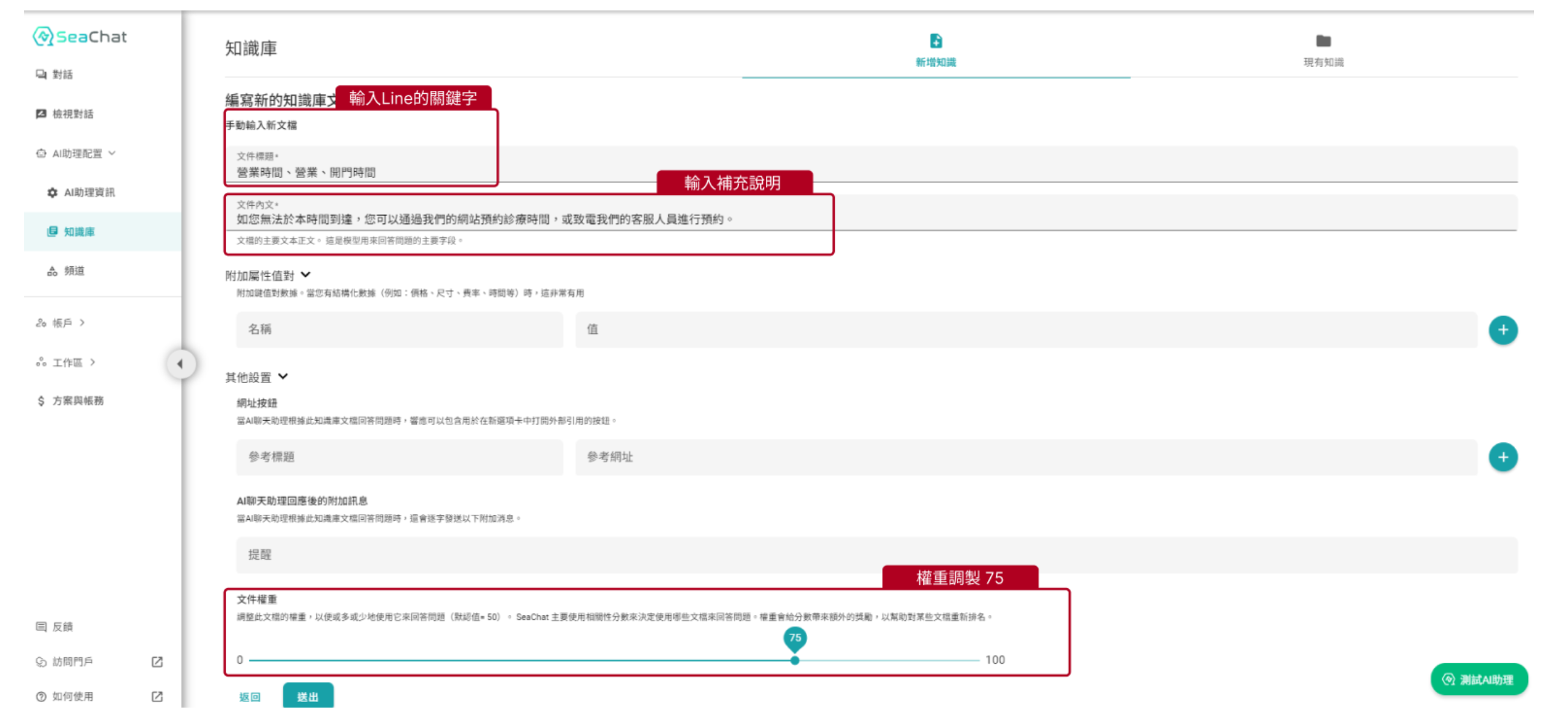Submit the form with 送出 button
The height and width of the screenshot is (719, 1568).
[x=308, y=697]
